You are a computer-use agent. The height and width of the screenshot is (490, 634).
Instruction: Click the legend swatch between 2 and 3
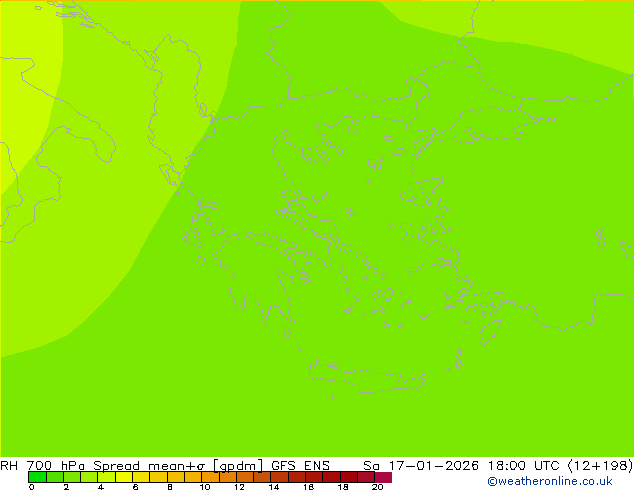tap(72, 477)
